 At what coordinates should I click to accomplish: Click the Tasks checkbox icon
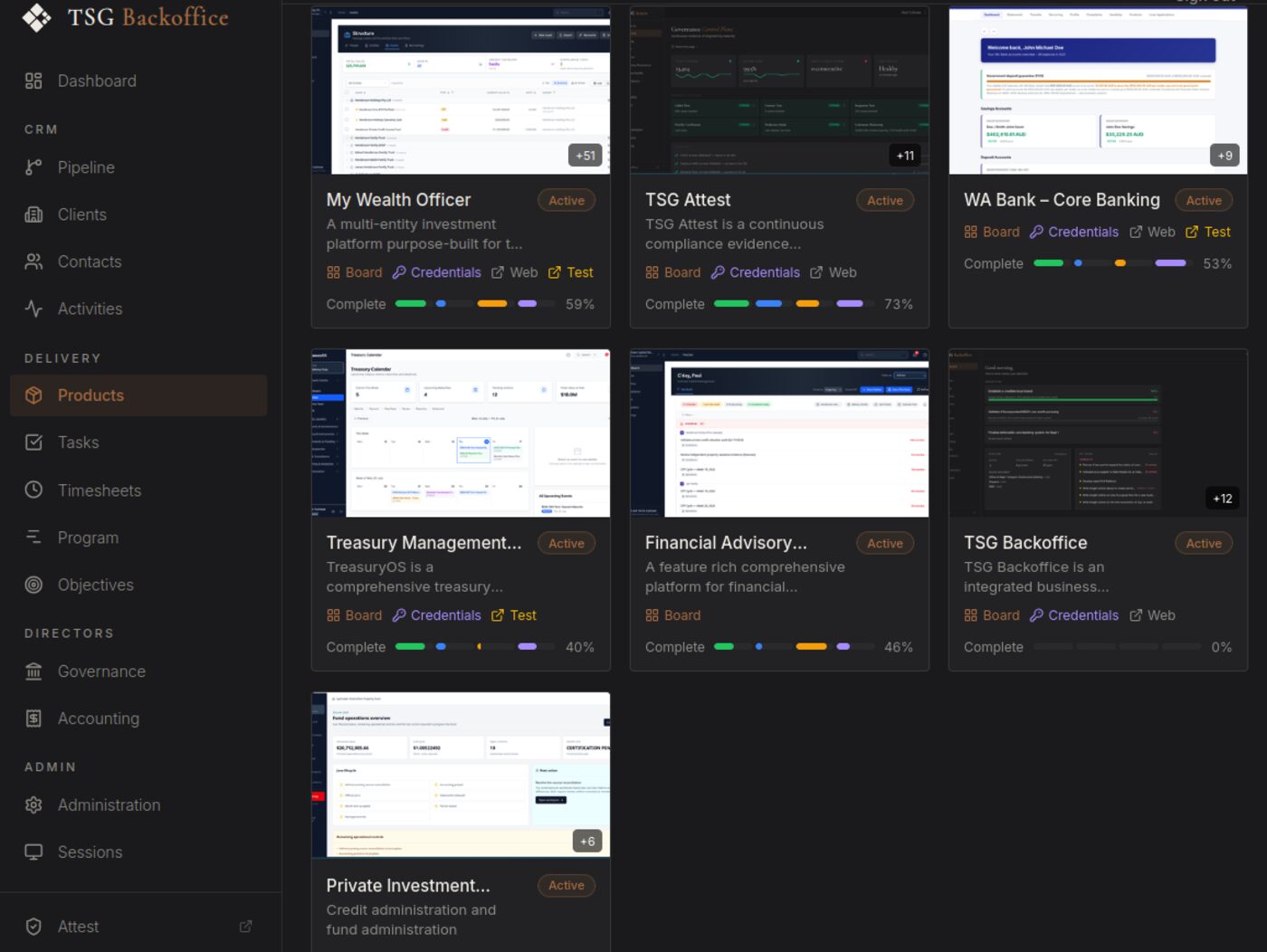pyautogui.click(x=33, y=443)
